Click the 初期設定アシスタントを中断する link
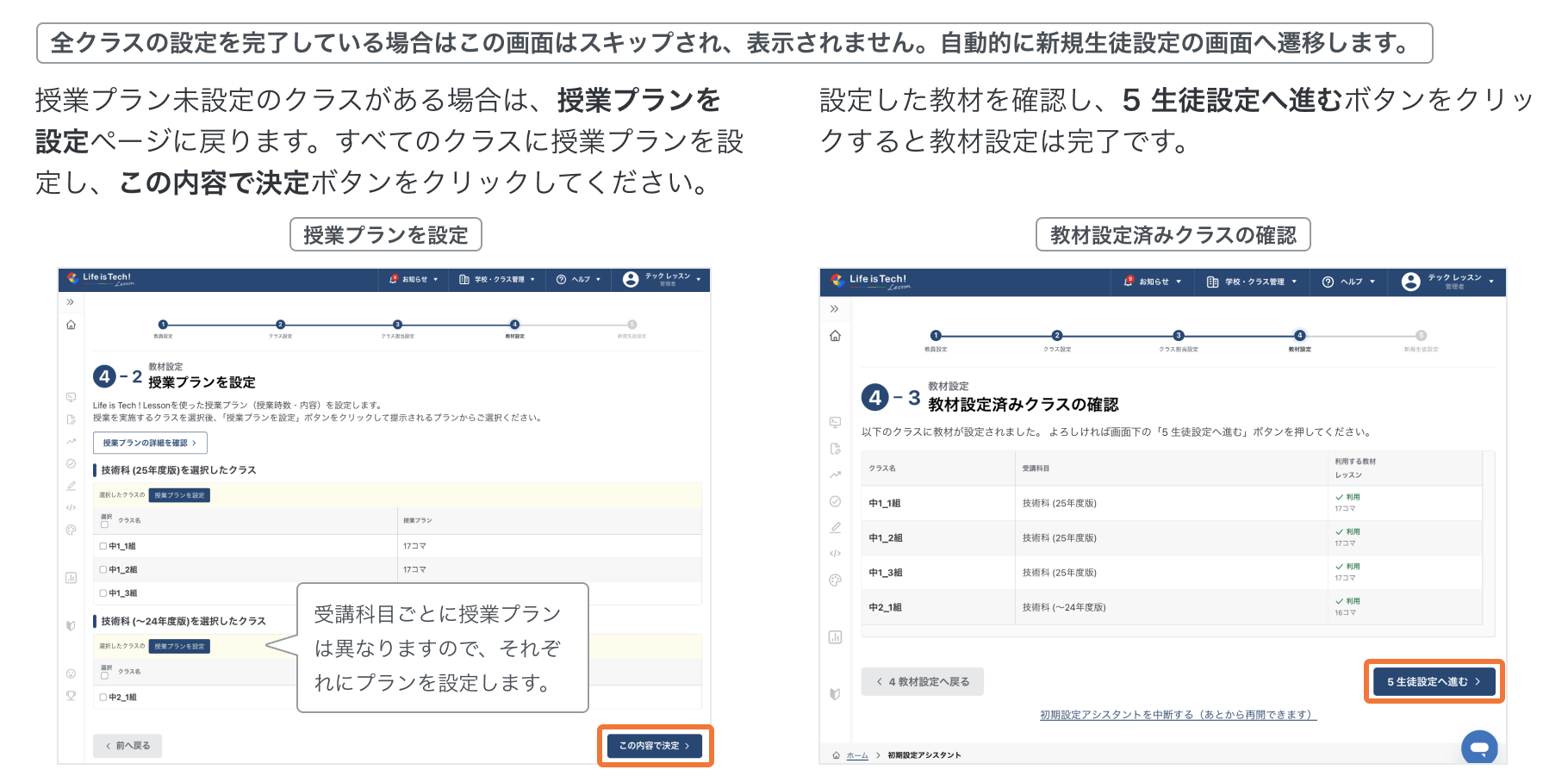 pyautogui.click(x=1178, y=715)
